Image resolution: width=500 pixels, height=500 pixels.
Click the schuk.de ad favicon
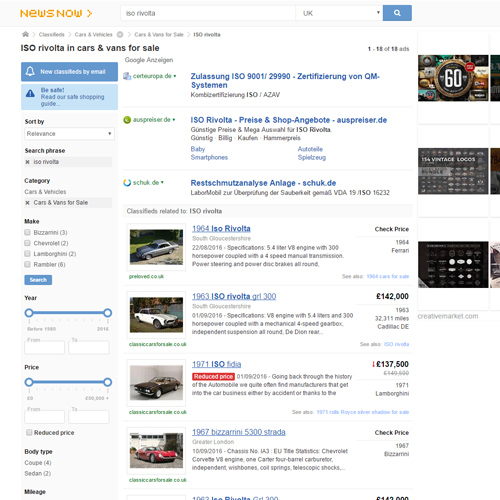127,183
